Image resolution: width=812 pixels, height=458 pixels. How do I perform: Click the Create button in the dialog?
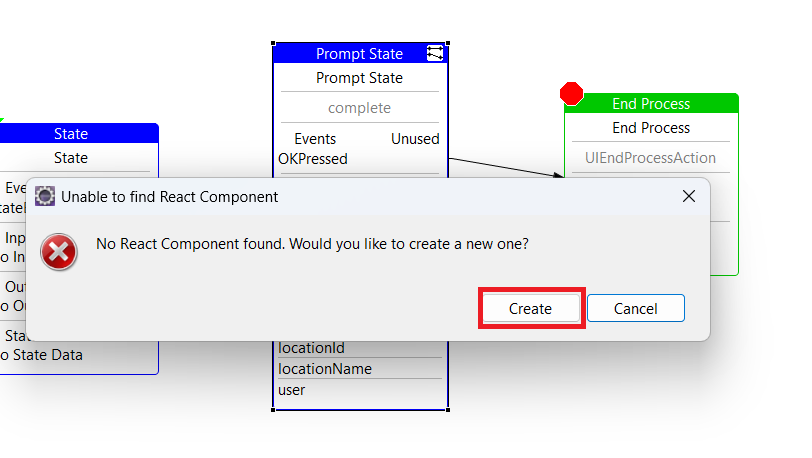(531, 308)
